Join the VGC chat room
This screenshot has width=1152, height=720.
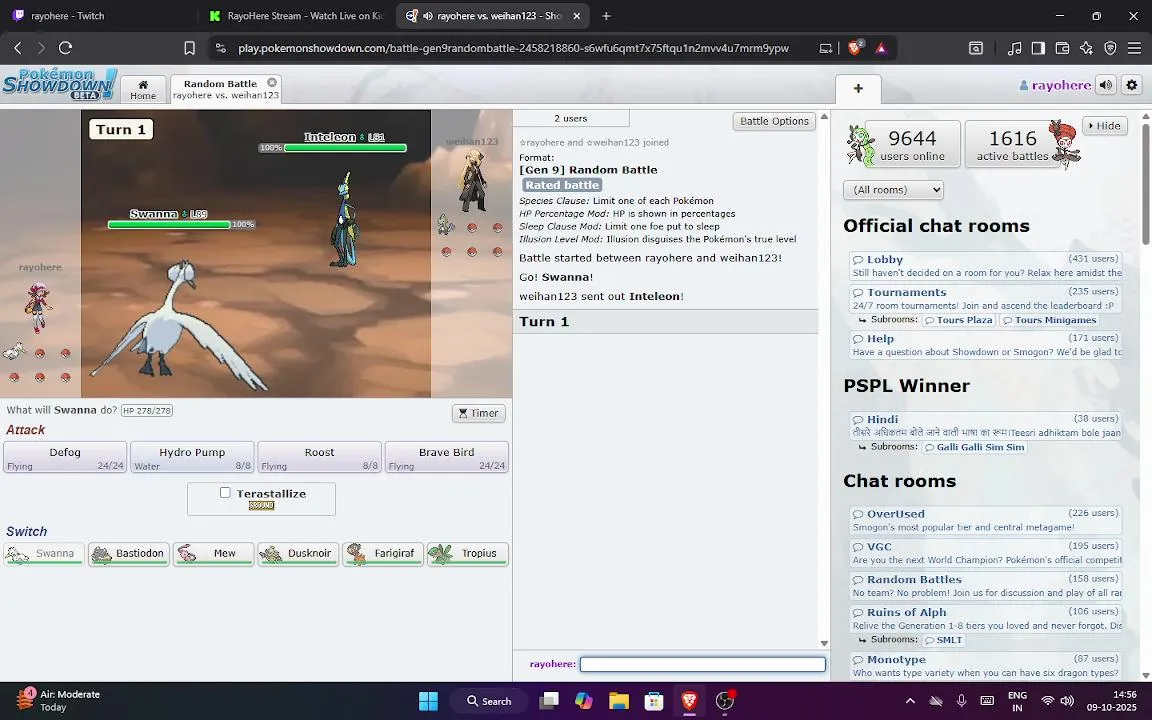[x=985, y=553]
